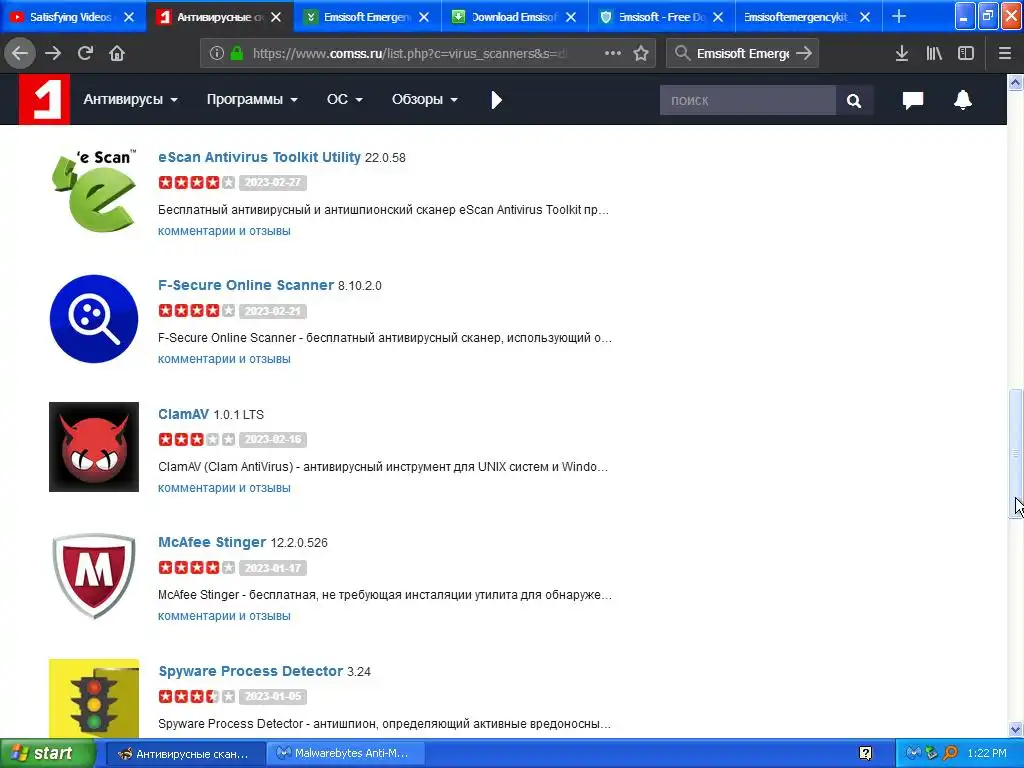Toggle the sidebar view icon
1024x768 pixels.
click(966, 54)
